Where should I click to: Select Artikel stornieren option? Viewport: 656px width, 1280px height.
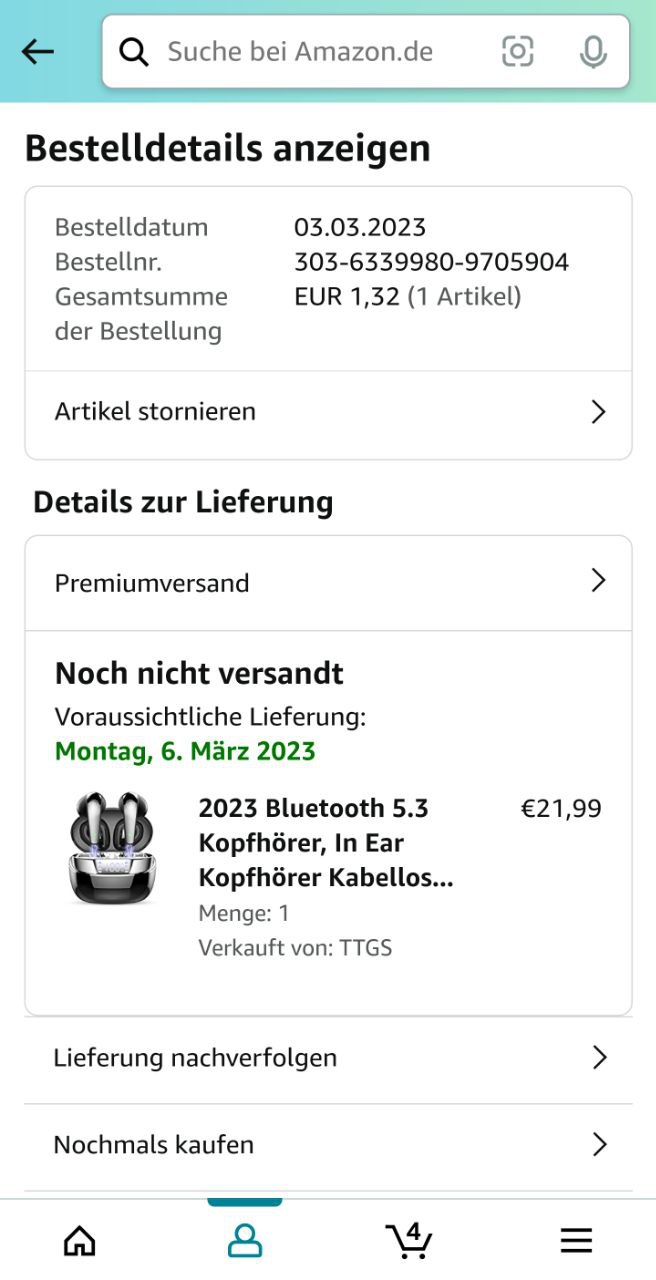tap(155, 412)
